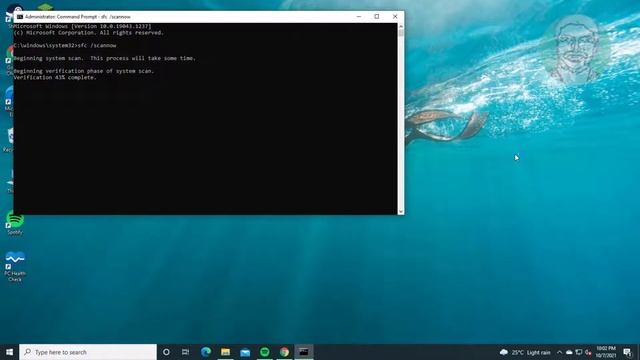Open the taskbar clock and date
Screen dimensions: 640x360
(x=606, y=352)
